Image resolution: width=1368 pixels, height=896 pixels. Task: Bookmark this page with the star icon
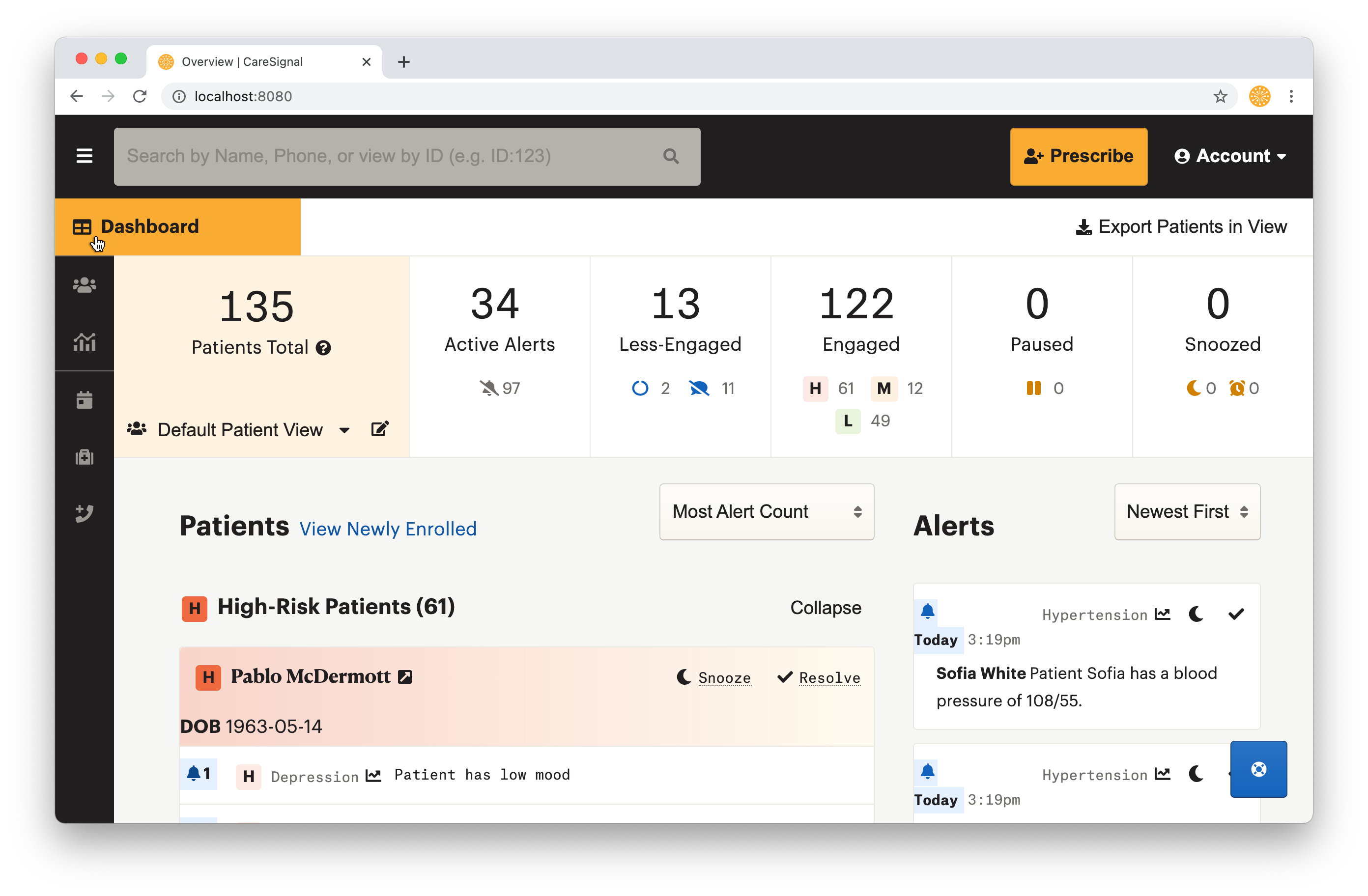(1220, 96)
